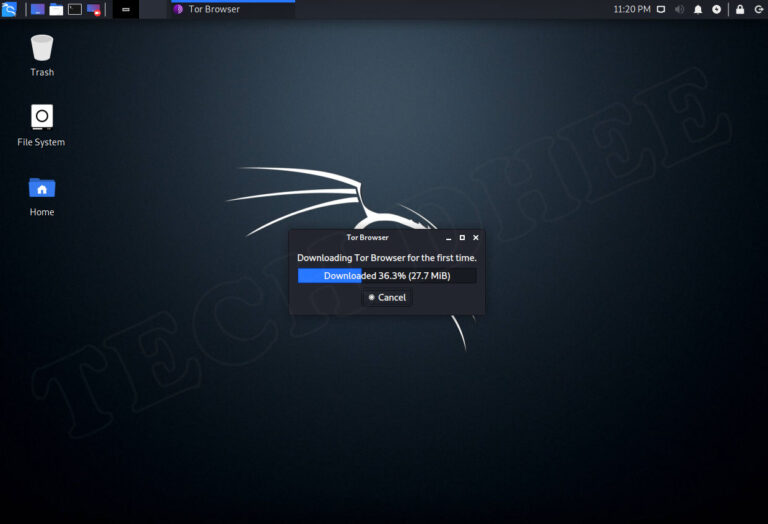The image size is (768, 524).
Task: Open the clock showing 11:20 PM
Action: tap(631, 9)
